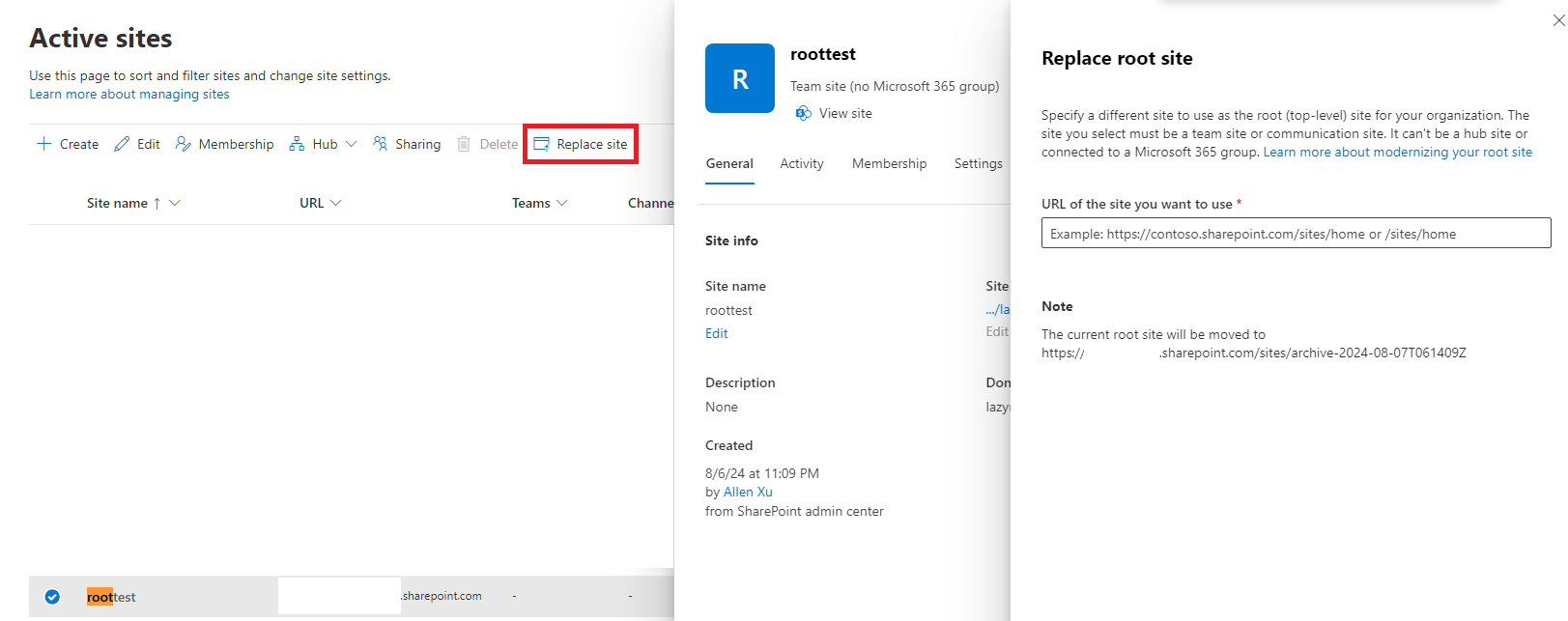This screenshot has width=1568, height=621.
Task: Open the Allen Xu creator link
Action: [x=748, y=492]
